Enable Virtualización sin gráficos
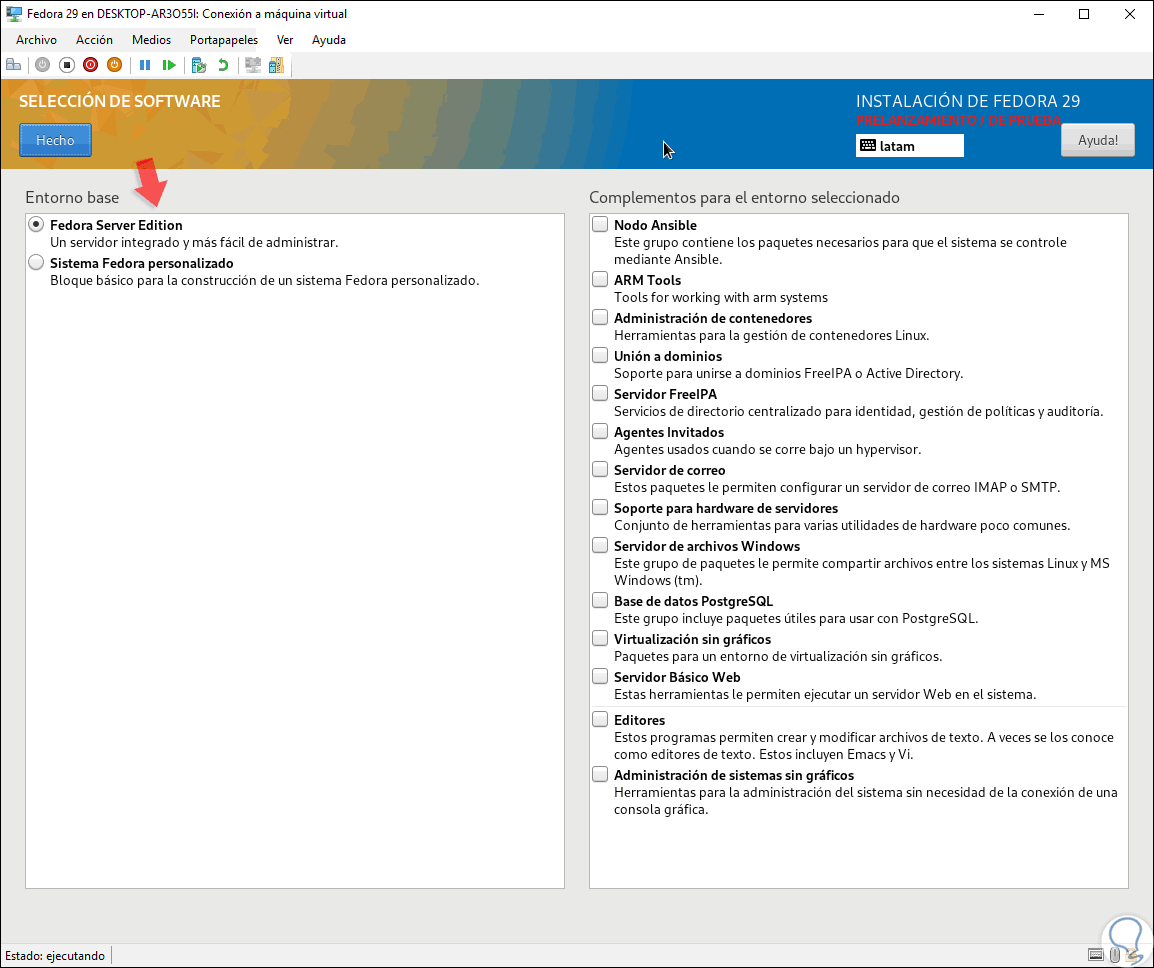 [600, 639]
